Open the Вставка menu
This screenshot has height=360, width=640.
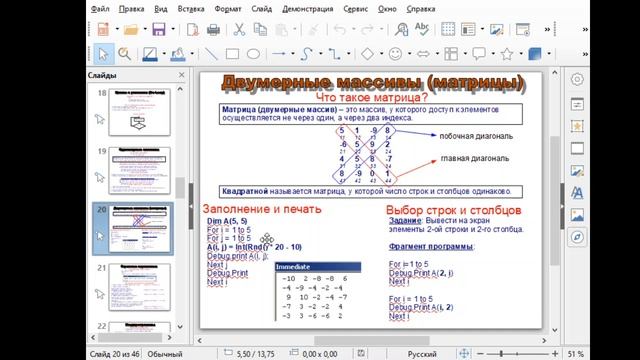click(191, 9)
